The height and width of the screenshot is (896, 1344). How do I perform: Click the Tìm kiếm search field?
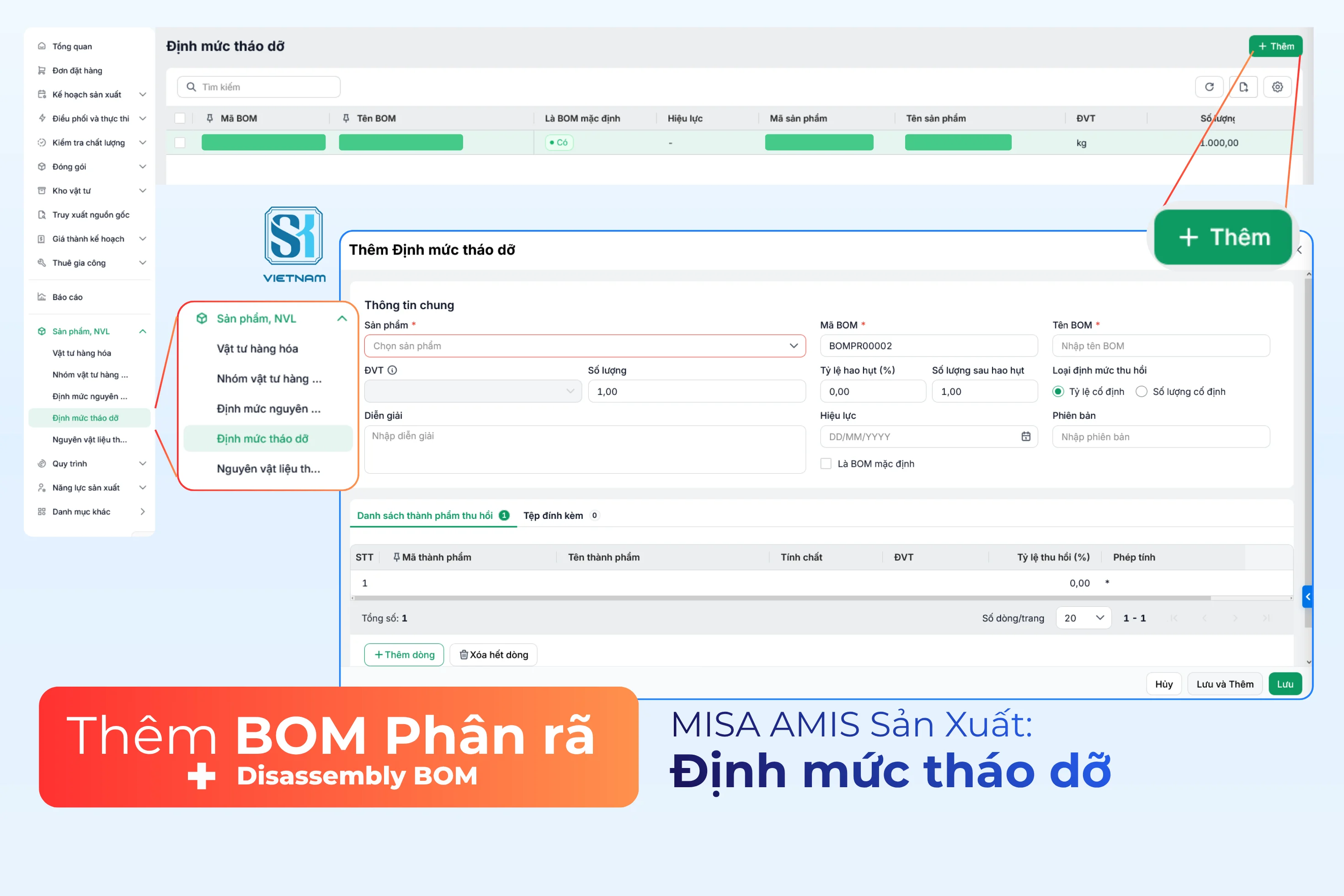click(x=259, y=87)
